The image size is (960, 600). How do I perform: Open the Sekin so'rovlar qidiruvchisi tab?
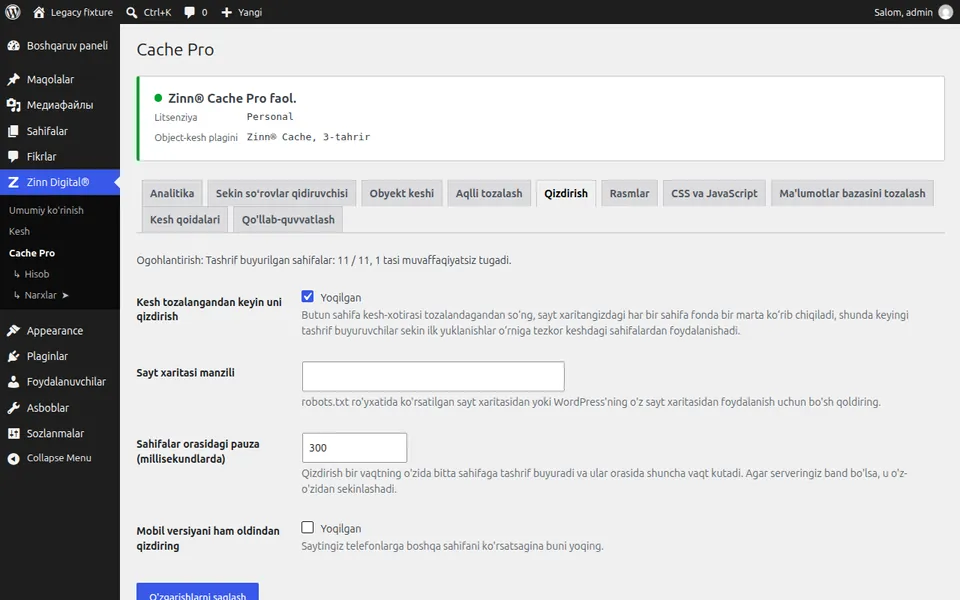coord(282,193)
